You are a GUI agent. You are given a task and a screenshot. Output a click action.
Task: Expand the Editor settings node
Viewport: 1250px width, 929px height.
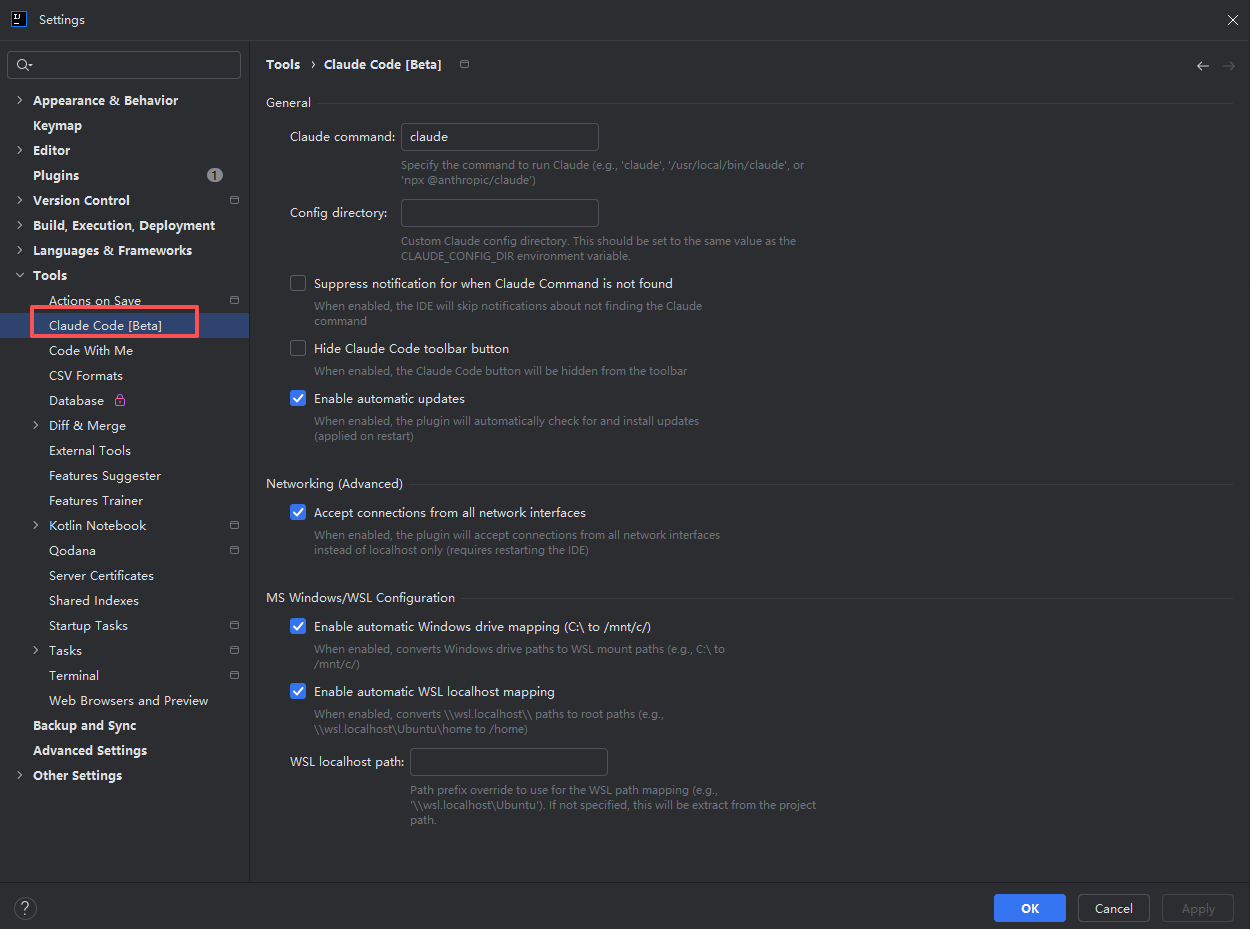[20, 150]
